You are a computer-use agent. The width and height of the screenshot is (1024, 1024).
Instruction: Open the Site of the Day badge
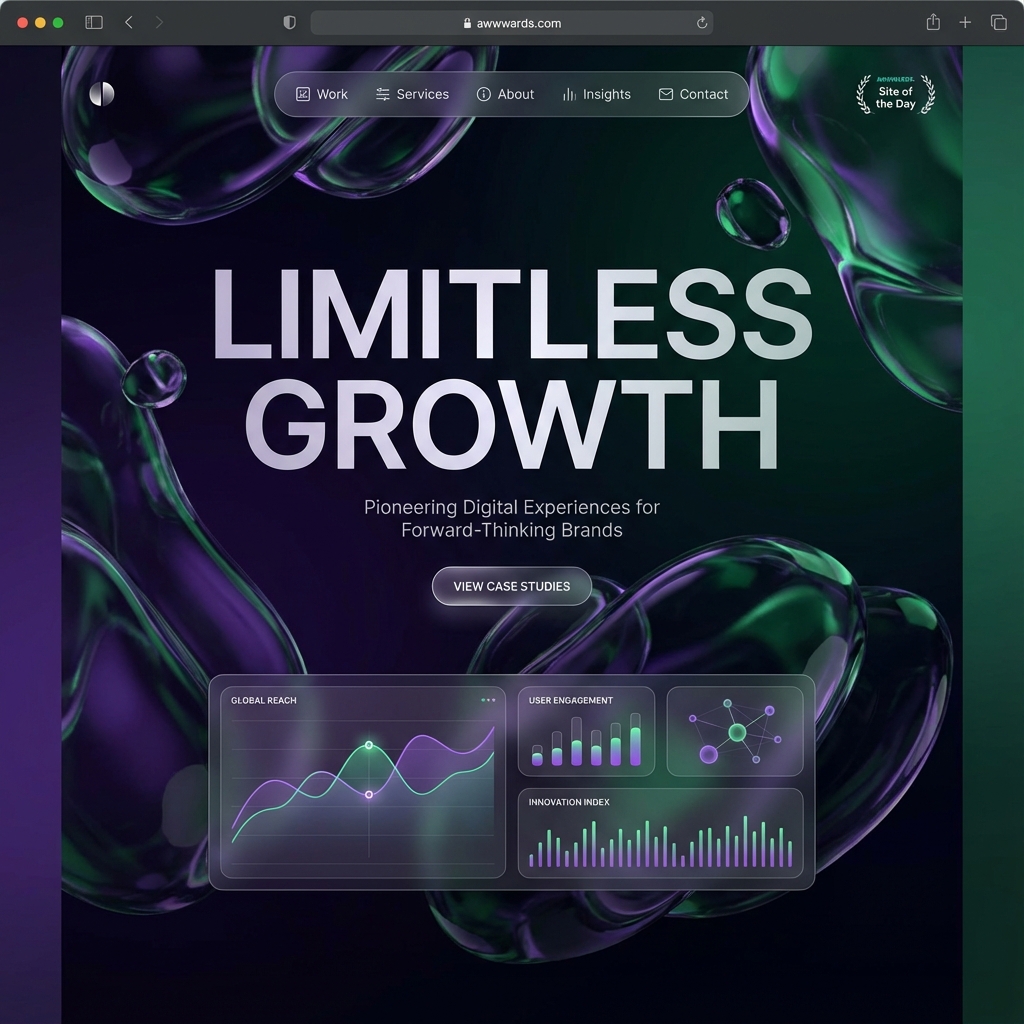[896, 95]
